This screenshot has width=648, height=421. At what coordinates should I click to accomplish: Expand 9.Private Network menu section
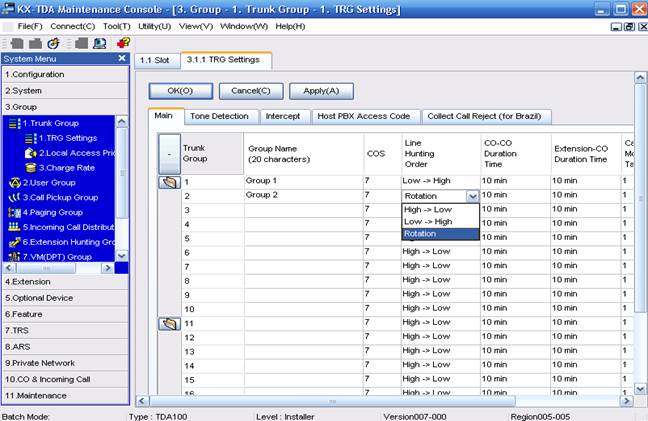click(x=66, y=363)
